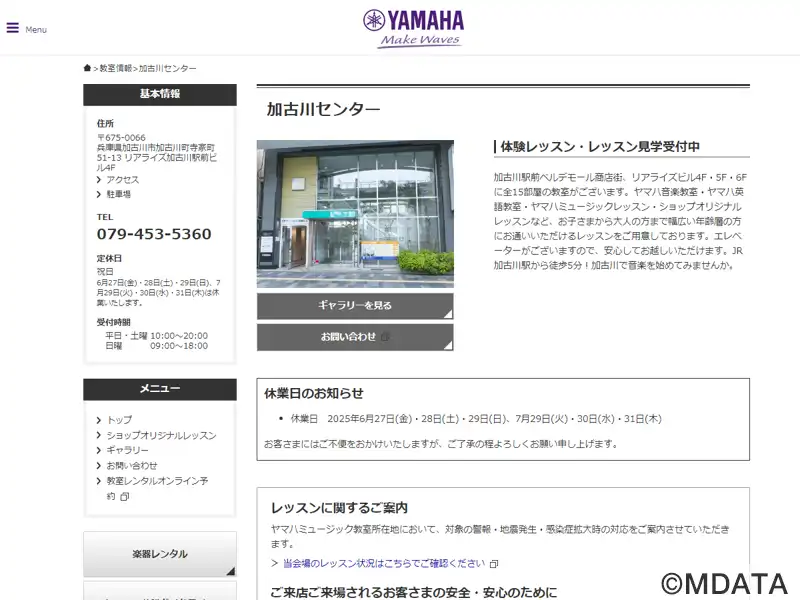Click the 楽器レンタル button

pyautogui.click(x=160, y=554)
